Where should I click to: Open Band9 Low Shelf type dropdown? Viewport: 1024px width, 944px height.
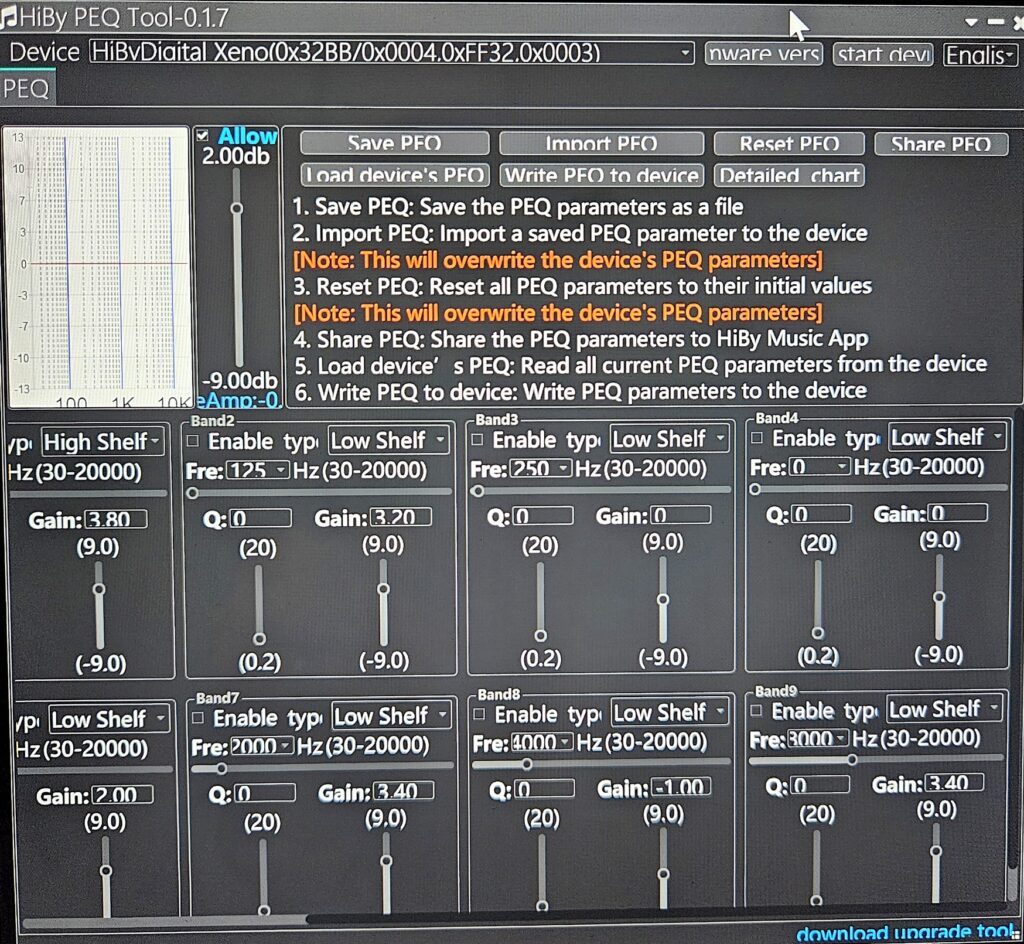click(944, 708)
